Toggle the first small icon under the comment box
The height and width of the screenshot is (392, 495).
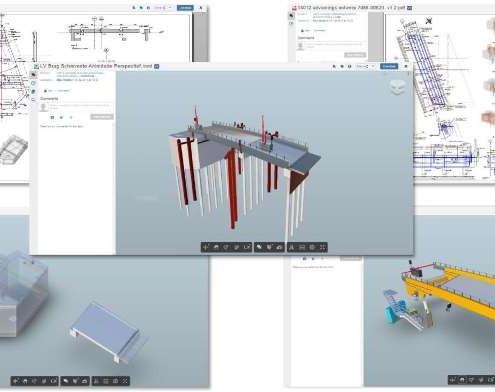(52, 117)
